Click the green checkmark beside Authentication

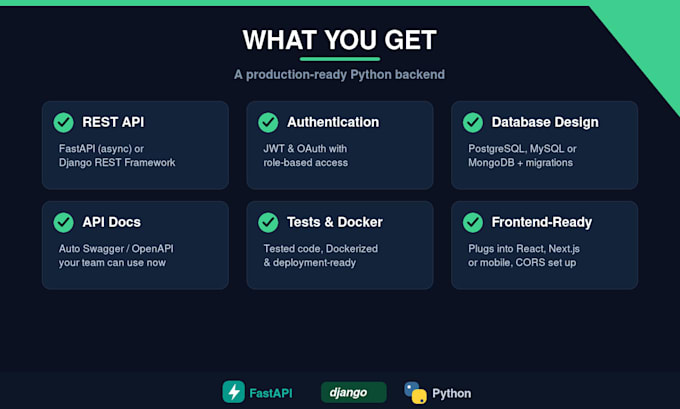point(268,122)
